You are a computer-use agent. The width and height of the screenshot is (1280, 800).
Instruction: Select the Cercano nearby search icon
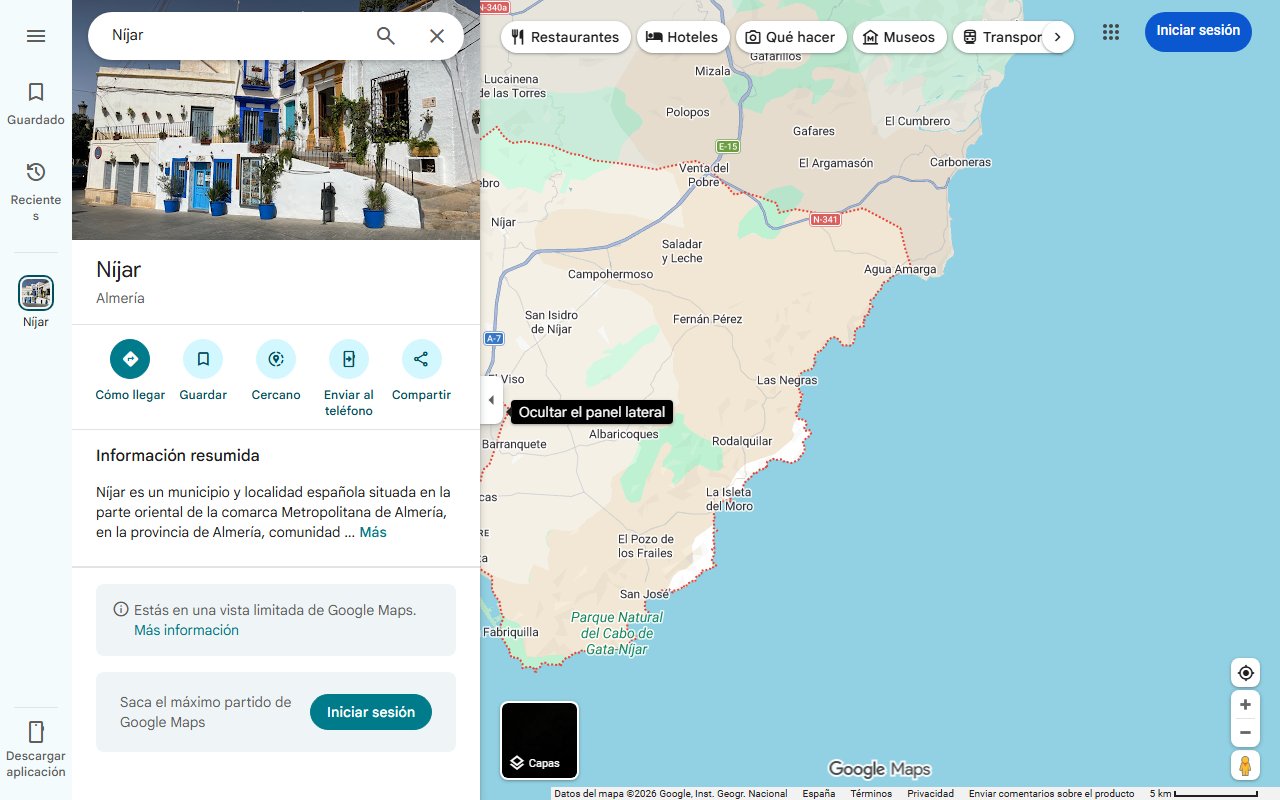pyautogui.click(x=275, y=358)
